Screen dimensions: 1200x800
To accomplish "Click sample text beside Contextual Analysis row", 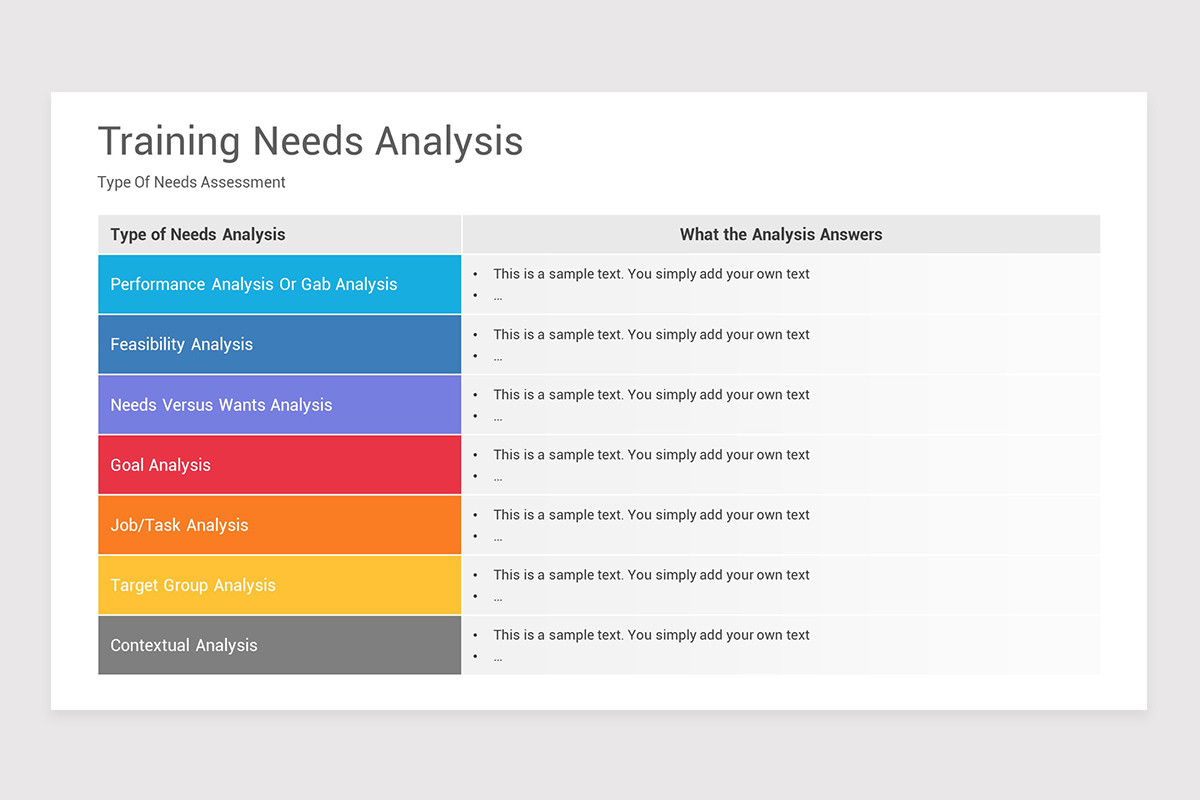I will tap(651, 634).
